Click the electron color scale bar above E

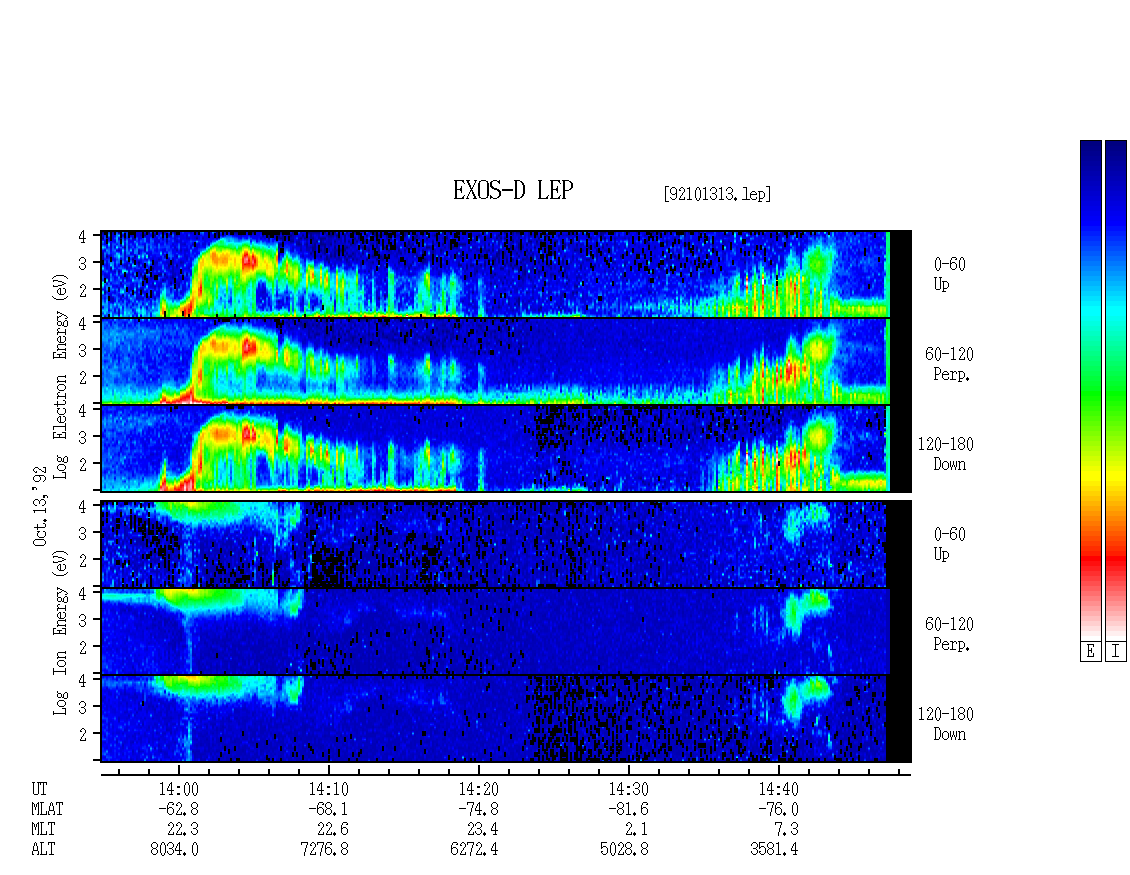coord(1091,389)
